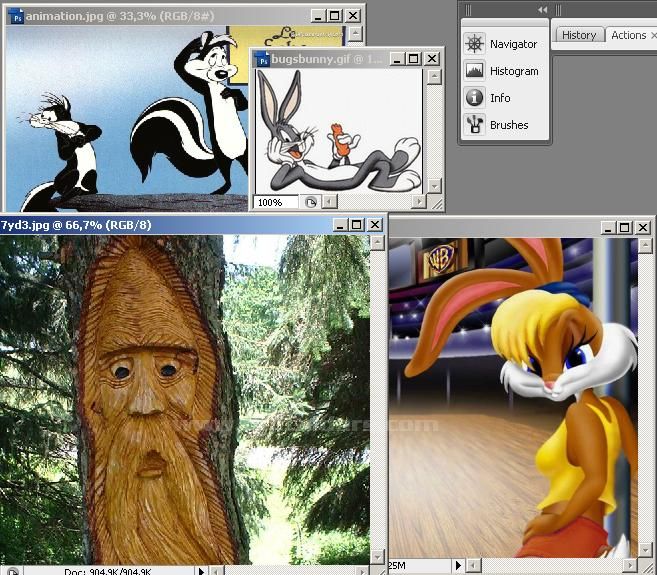Open the Brushes panel icon
657x575 pixels.
coord(474,124)
